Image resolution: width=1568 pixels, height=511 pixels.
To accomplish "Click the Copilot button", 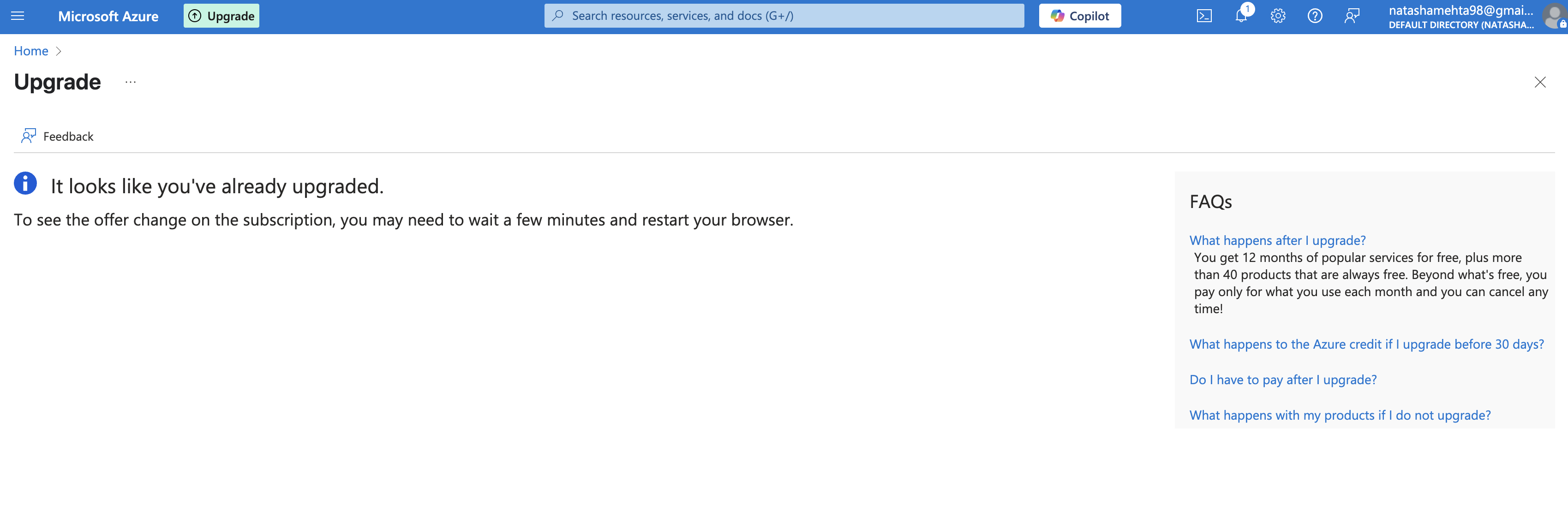I will point(1079,17).
